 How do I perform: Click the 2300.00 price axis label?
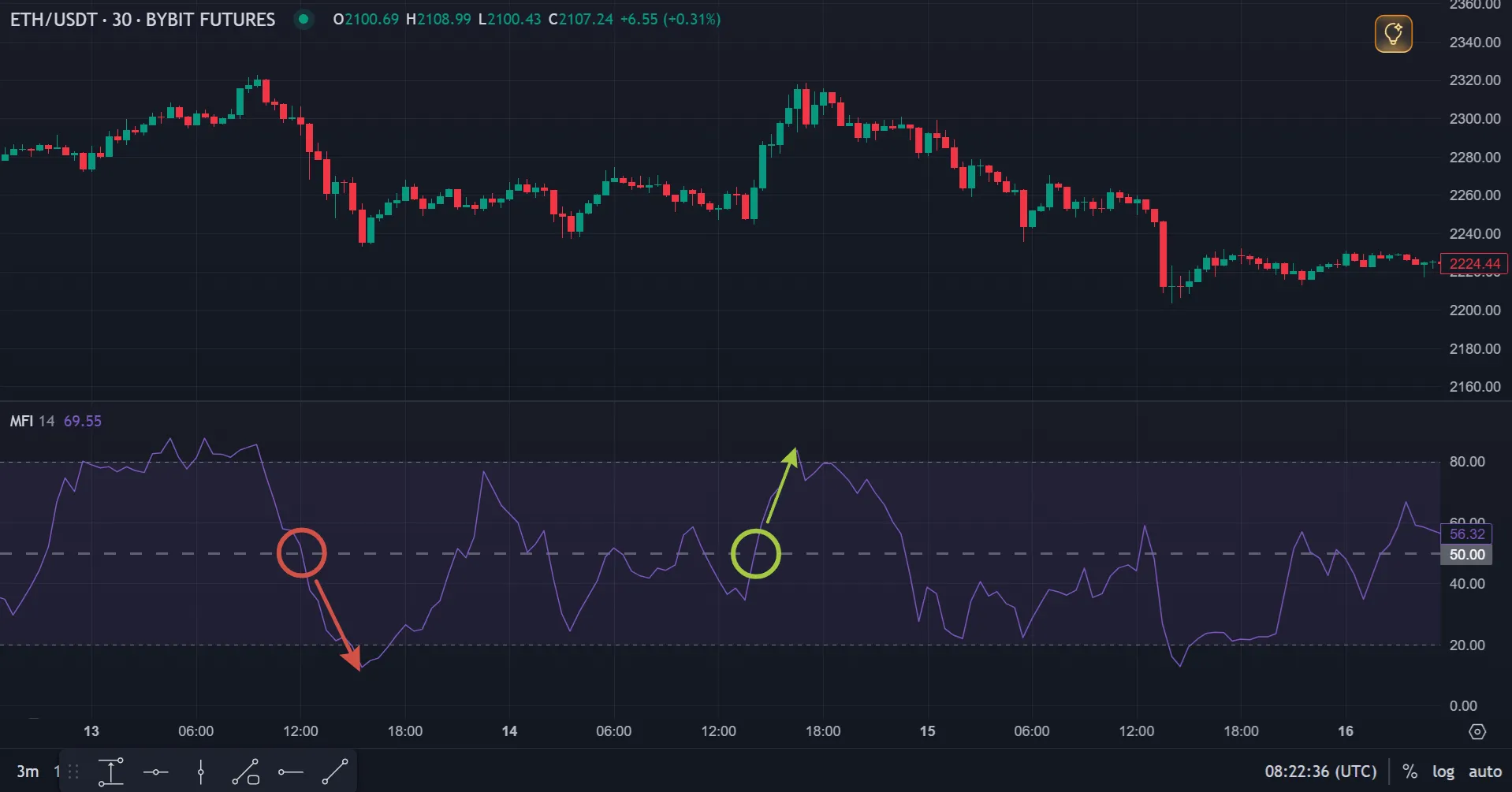click(1475, 119)
